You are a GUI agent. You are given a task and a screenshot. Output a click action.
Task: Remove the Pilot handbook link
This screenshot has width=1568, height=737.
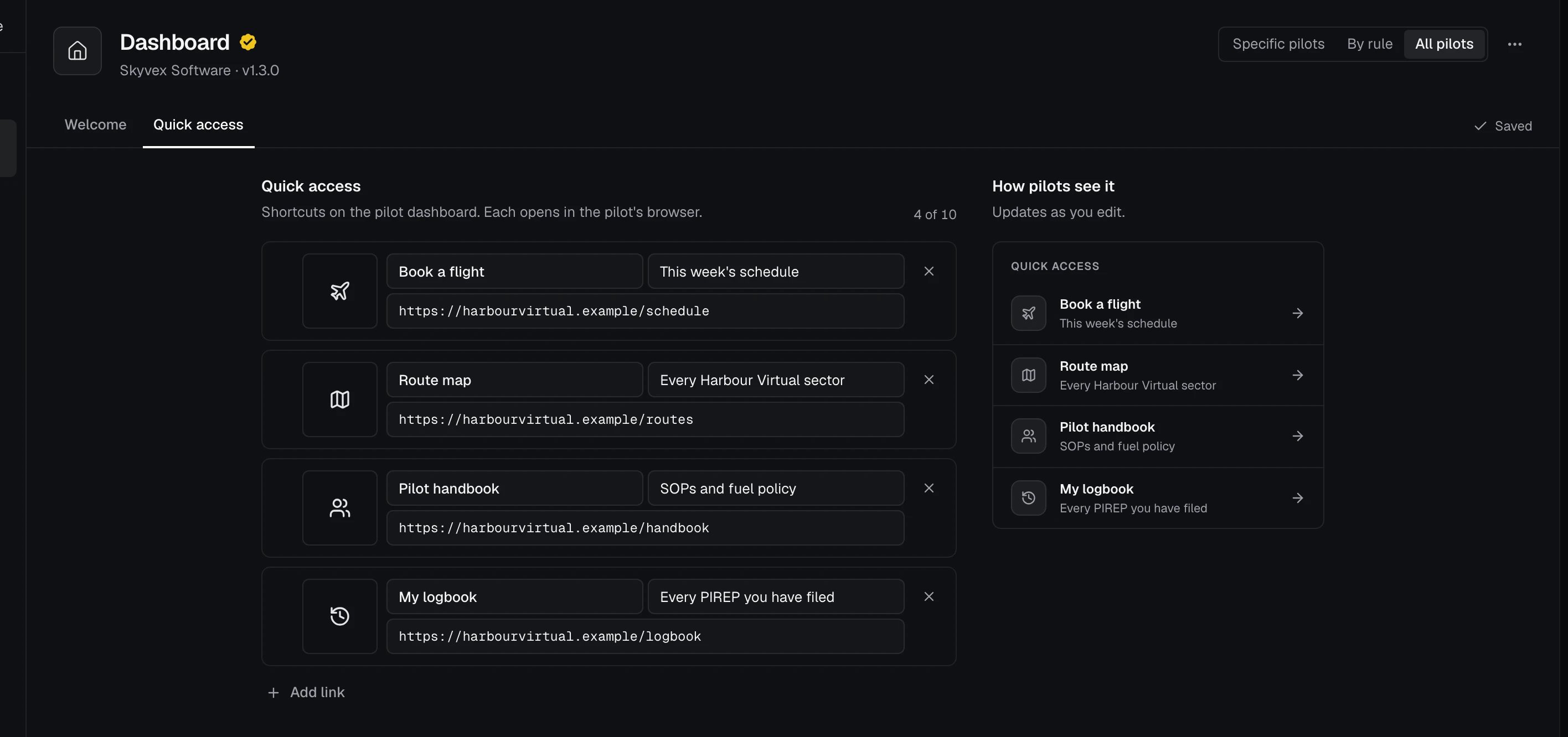[929, 489]
